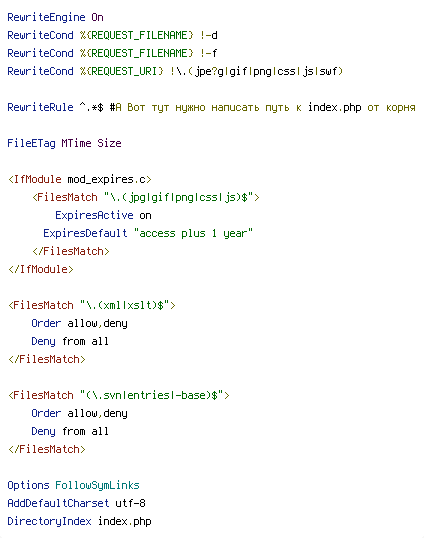Click the FilesMatch tag with xml|xslt pattern
The width and height of the screenshot is (424, 538).
pyautogui.click(x=92, y=305)
